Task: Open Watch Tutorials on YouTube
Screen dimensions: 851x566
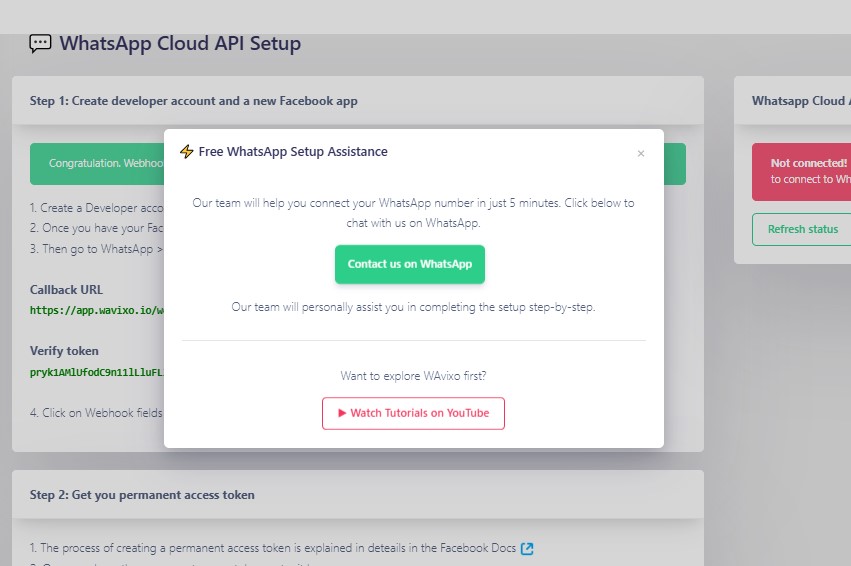Action: click(413, 413)
